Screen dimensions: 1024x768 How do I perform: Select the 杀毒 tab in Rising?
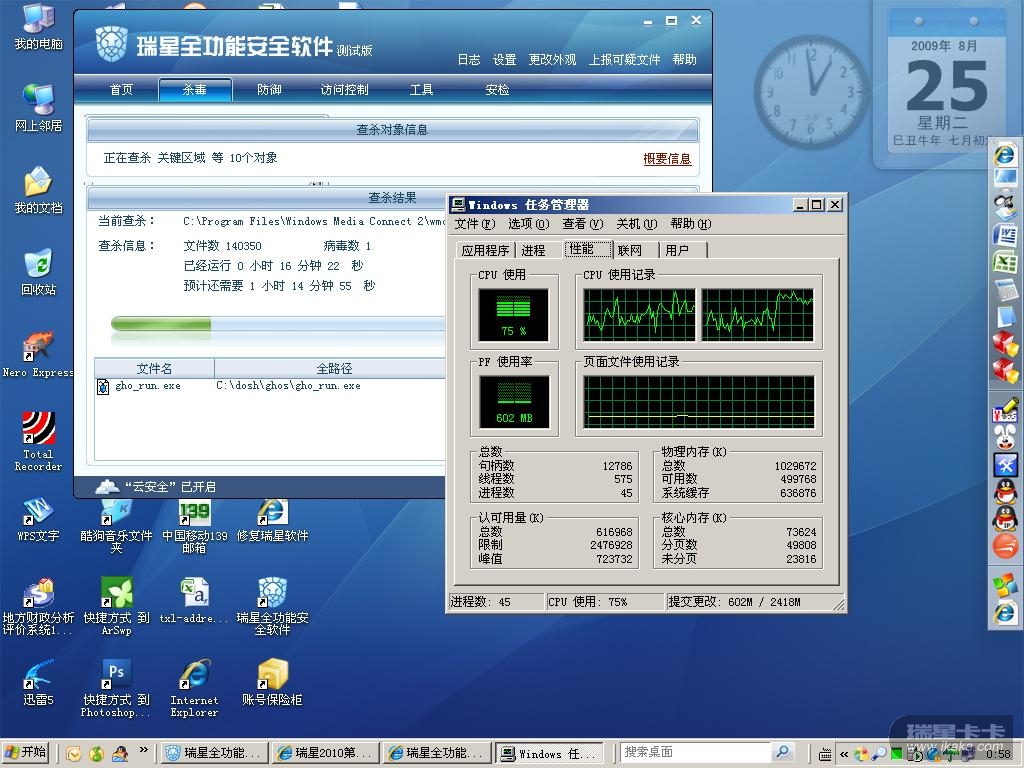(195, 89)
